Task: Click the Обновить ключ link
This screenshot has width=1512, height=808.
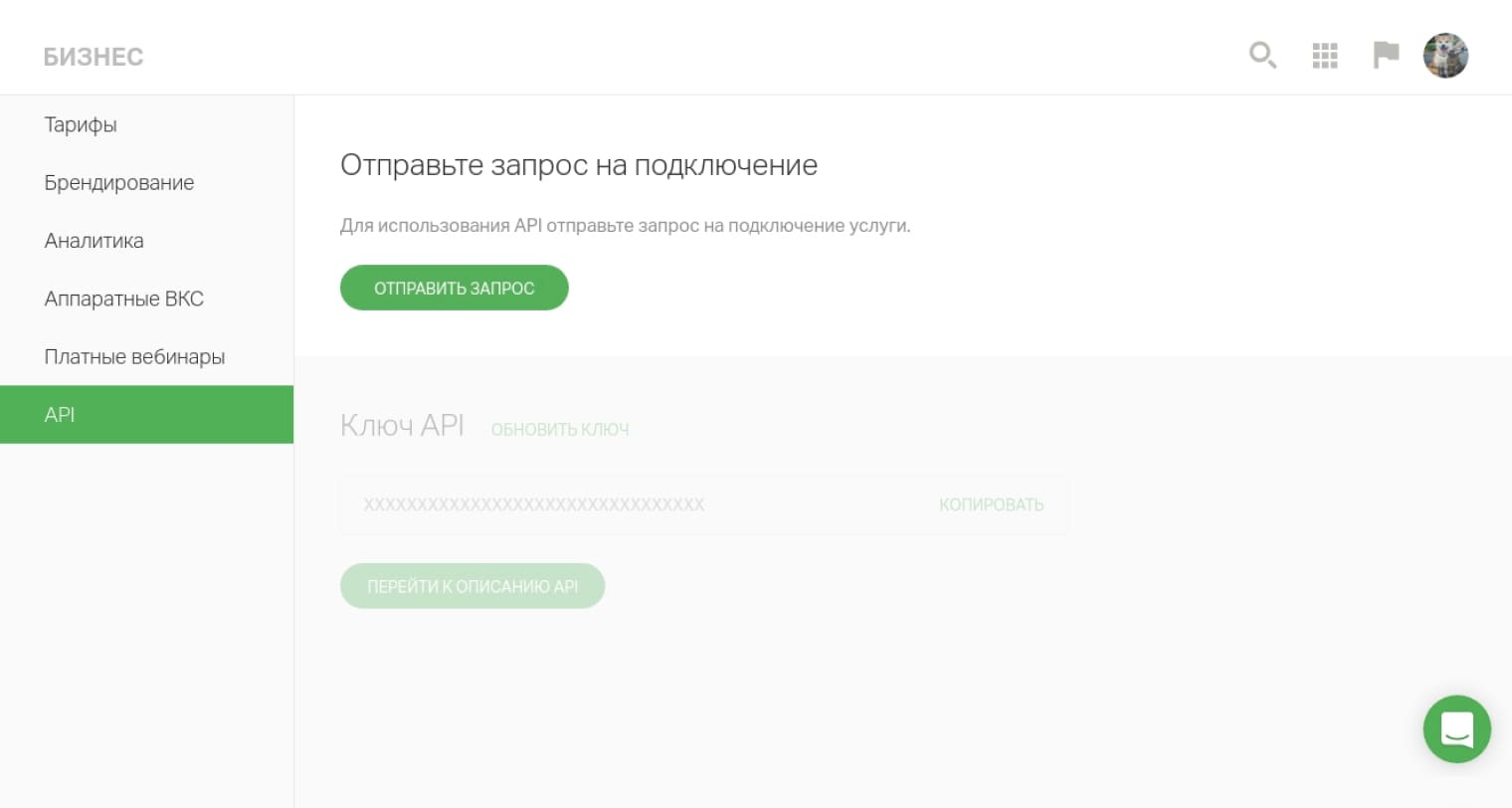Action: pyautogui.click(x=560, y=429)
